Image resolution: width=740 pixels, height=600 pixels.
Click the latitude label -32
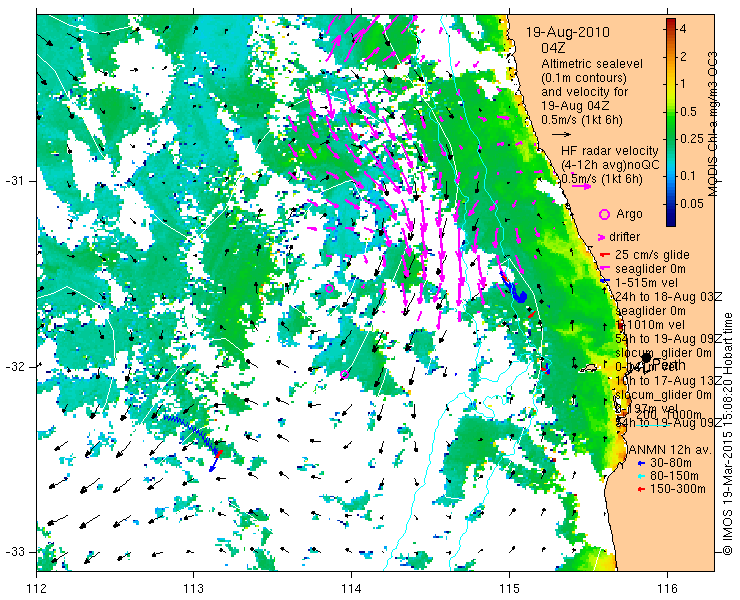[x=14, y=367]
